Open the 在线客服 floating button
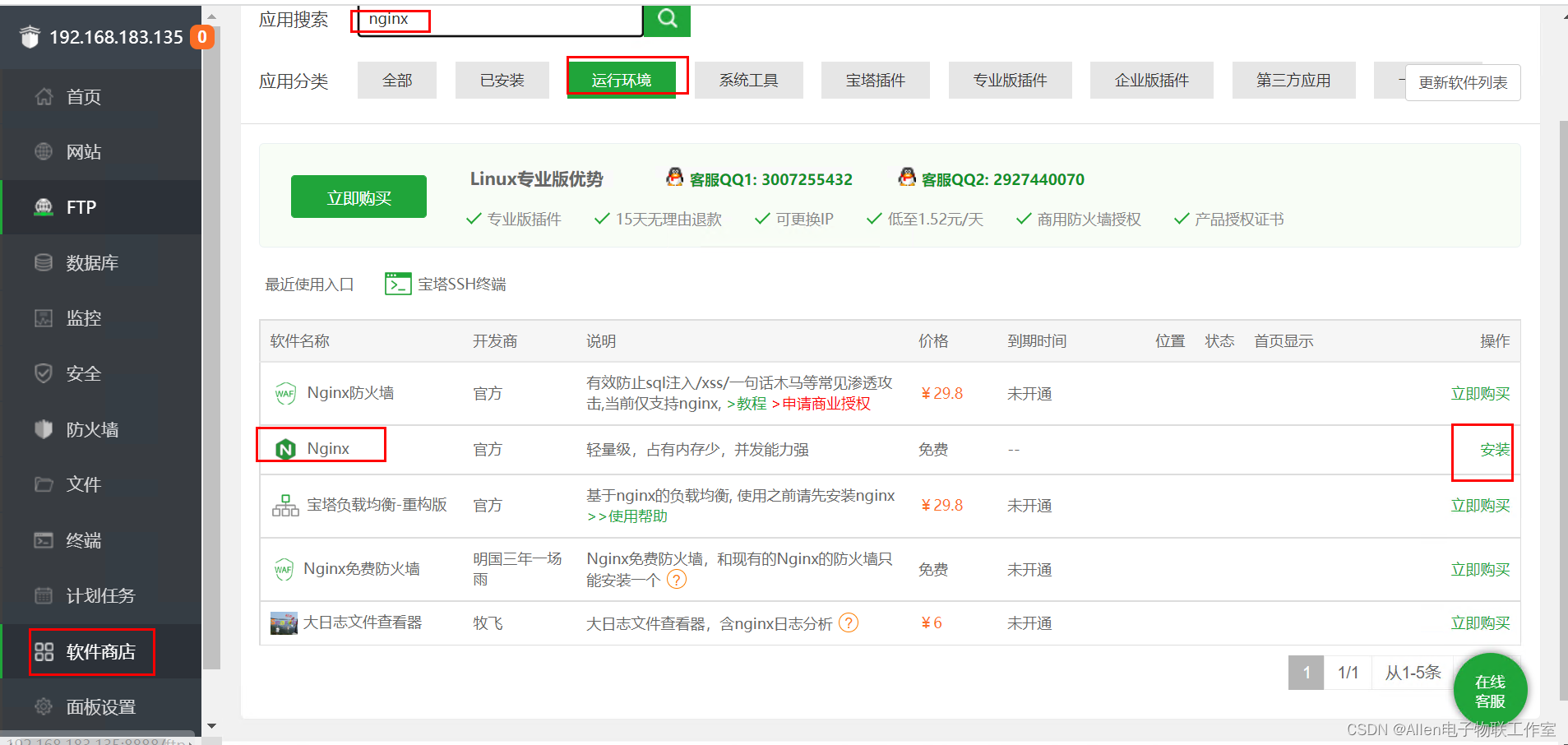This screenshot has height=745, width=1568. [1490, 691]
